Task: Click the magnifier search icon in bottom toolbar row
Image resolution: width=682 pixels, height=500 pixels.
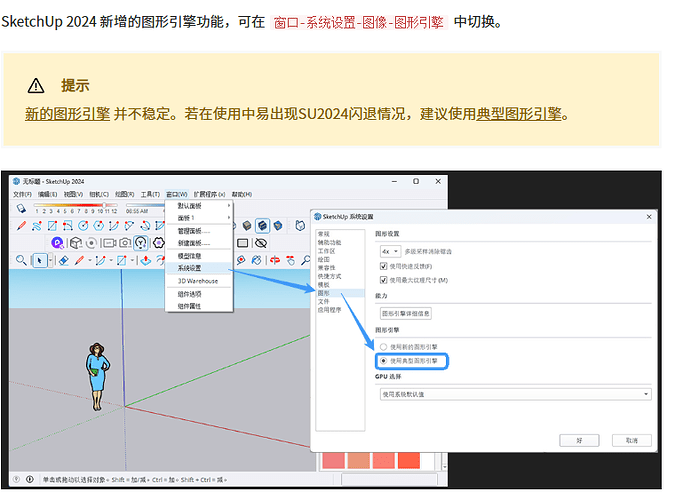Action: 21,260
